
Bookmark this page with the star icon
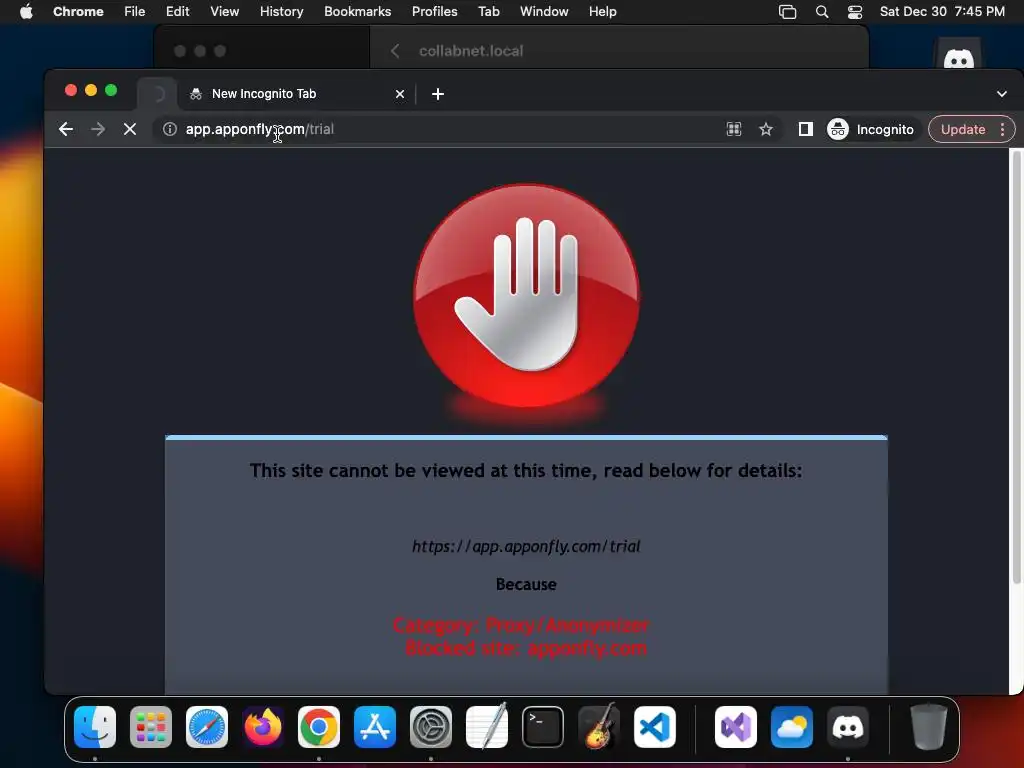766,129
